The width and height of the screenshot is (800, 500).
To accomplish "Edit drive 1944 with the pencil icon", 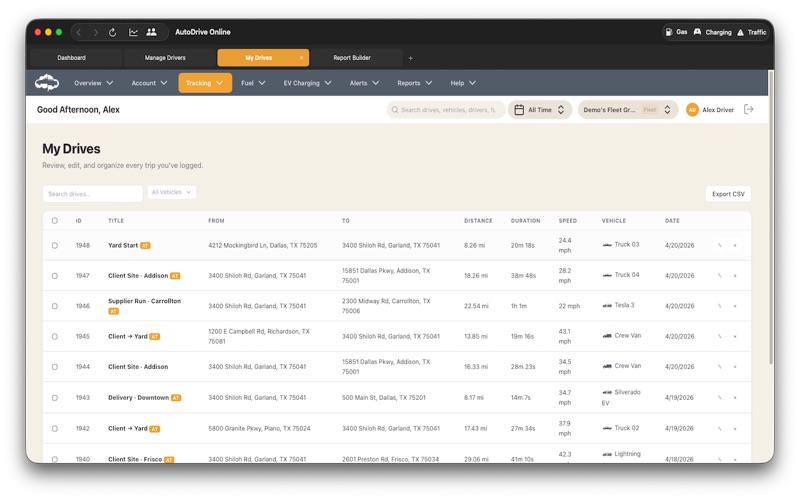I will point(719,367).
